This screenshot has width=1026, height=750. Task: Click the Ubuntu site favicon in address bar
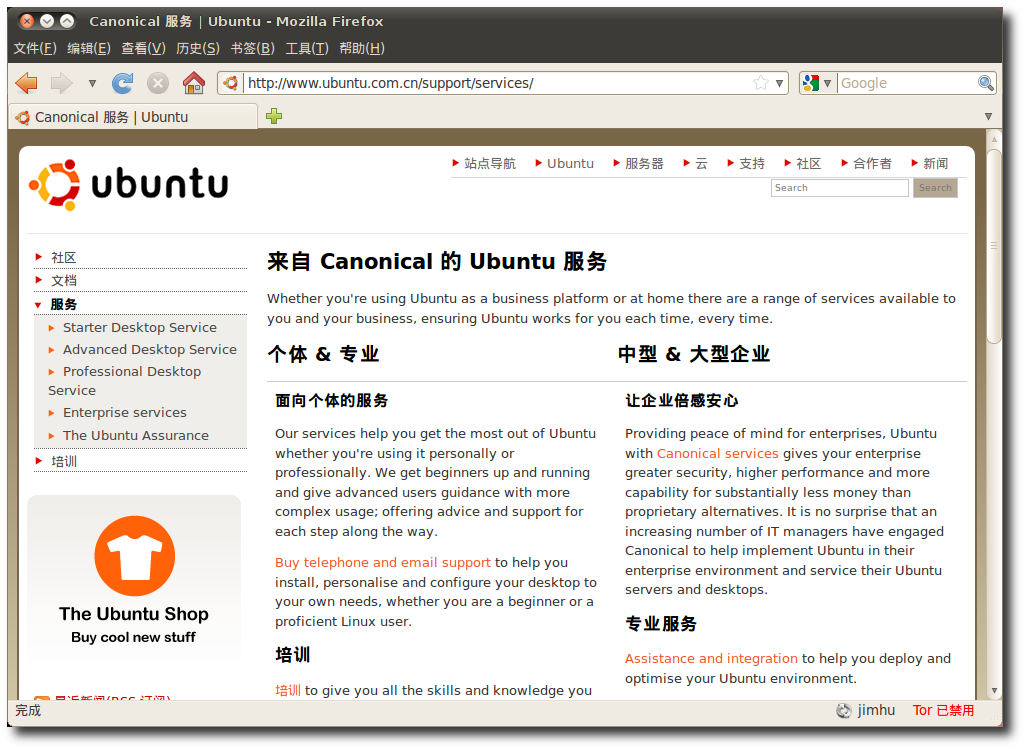(230, 83)
